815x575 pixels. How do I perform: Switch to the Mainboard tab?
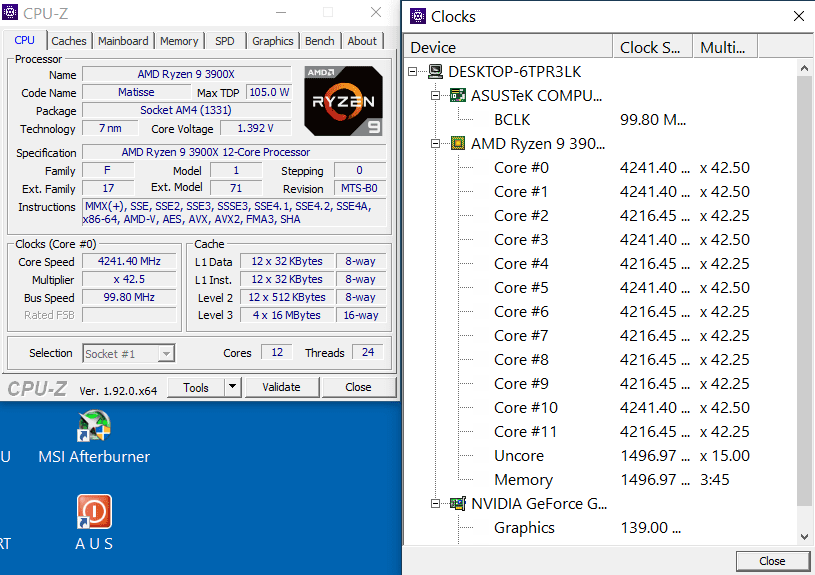(x=123, y=41)
